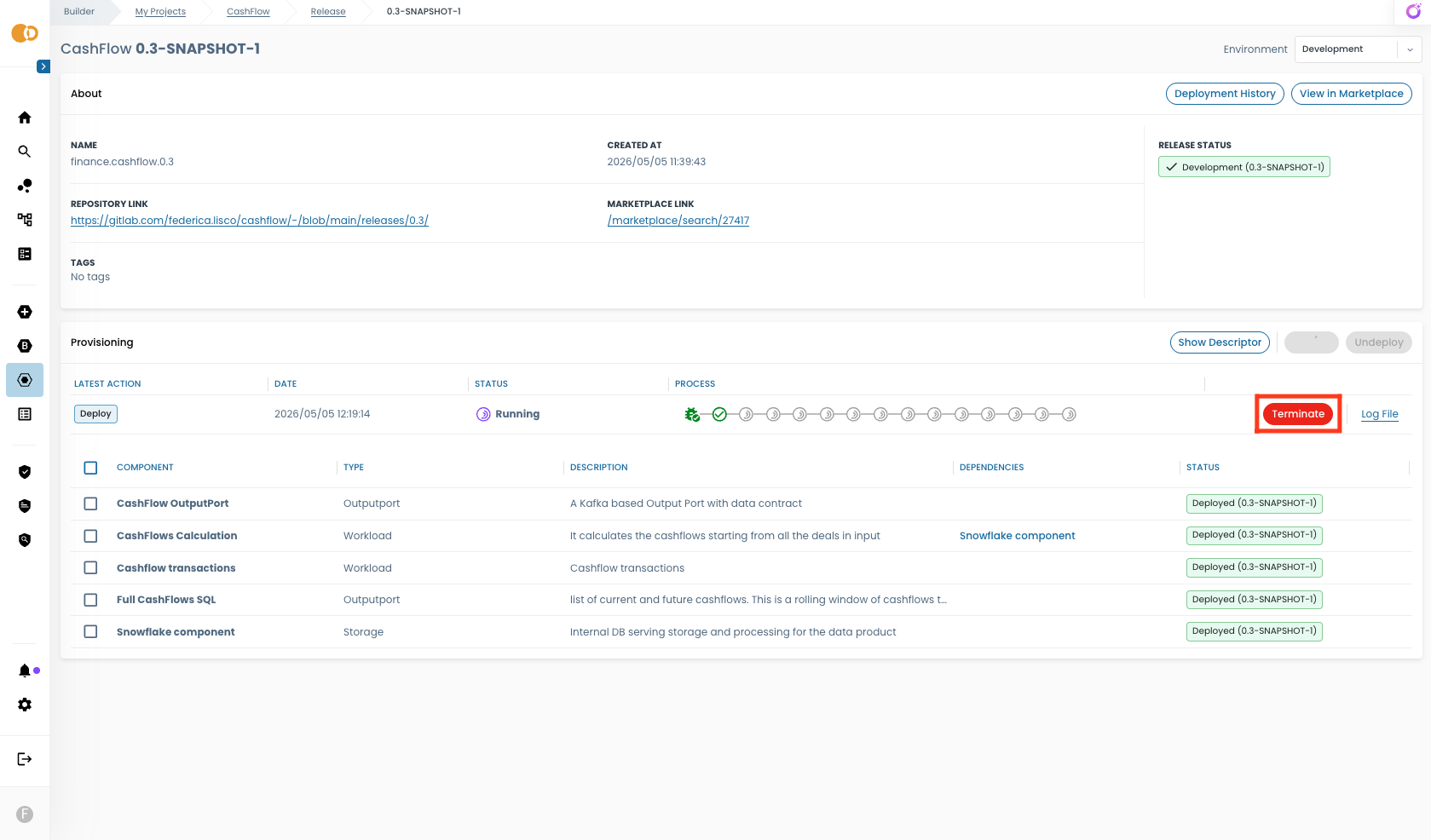Click the orange app logo
1431x840 pixels.
25,33
